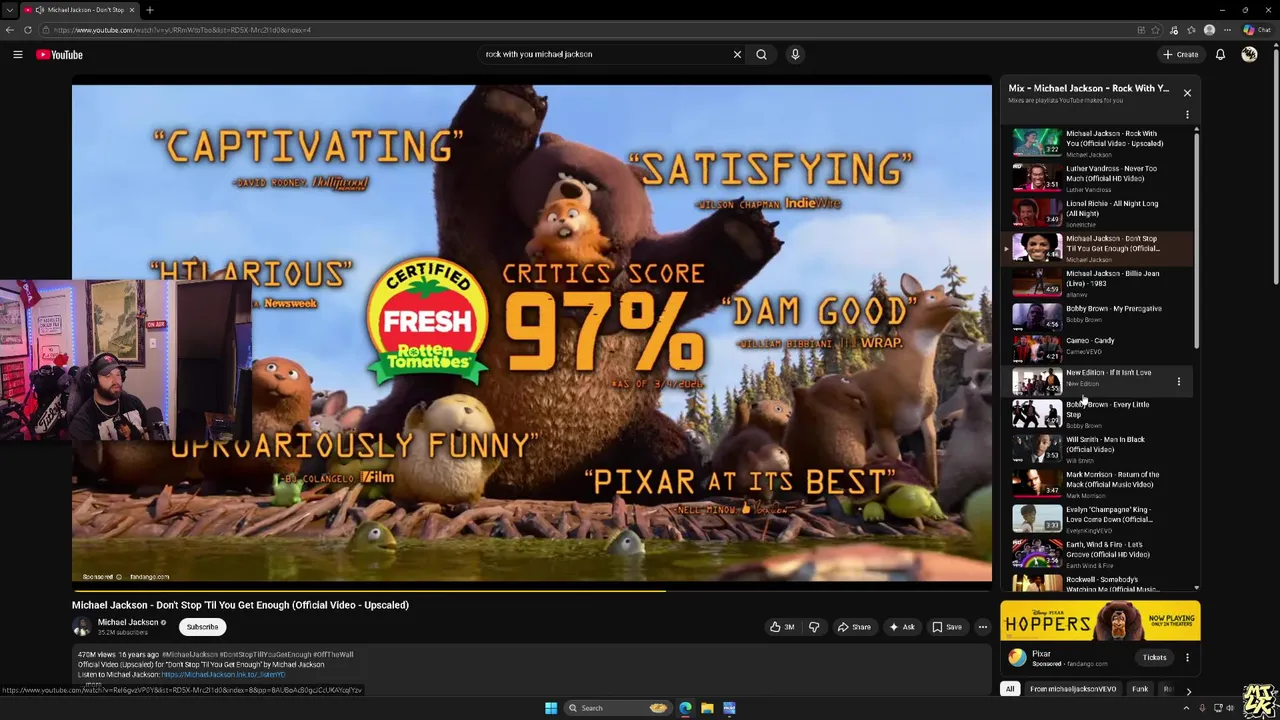Viewport: 1280px width, 720px height.
Task: Go back in browser
Action: pos(10,30)
